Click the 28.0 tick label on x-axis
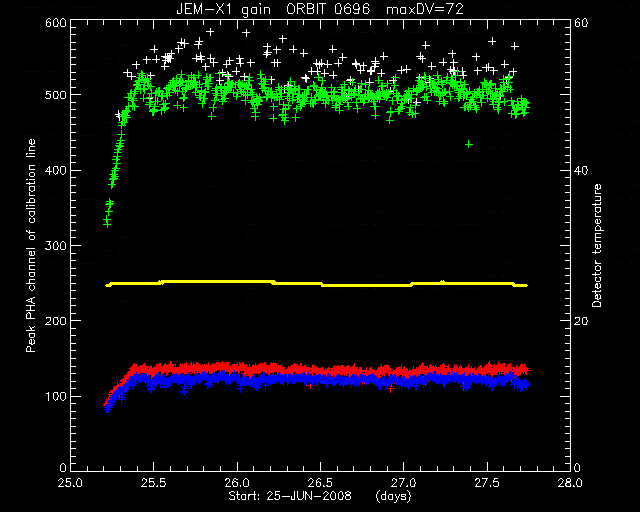 coord(570,483)
